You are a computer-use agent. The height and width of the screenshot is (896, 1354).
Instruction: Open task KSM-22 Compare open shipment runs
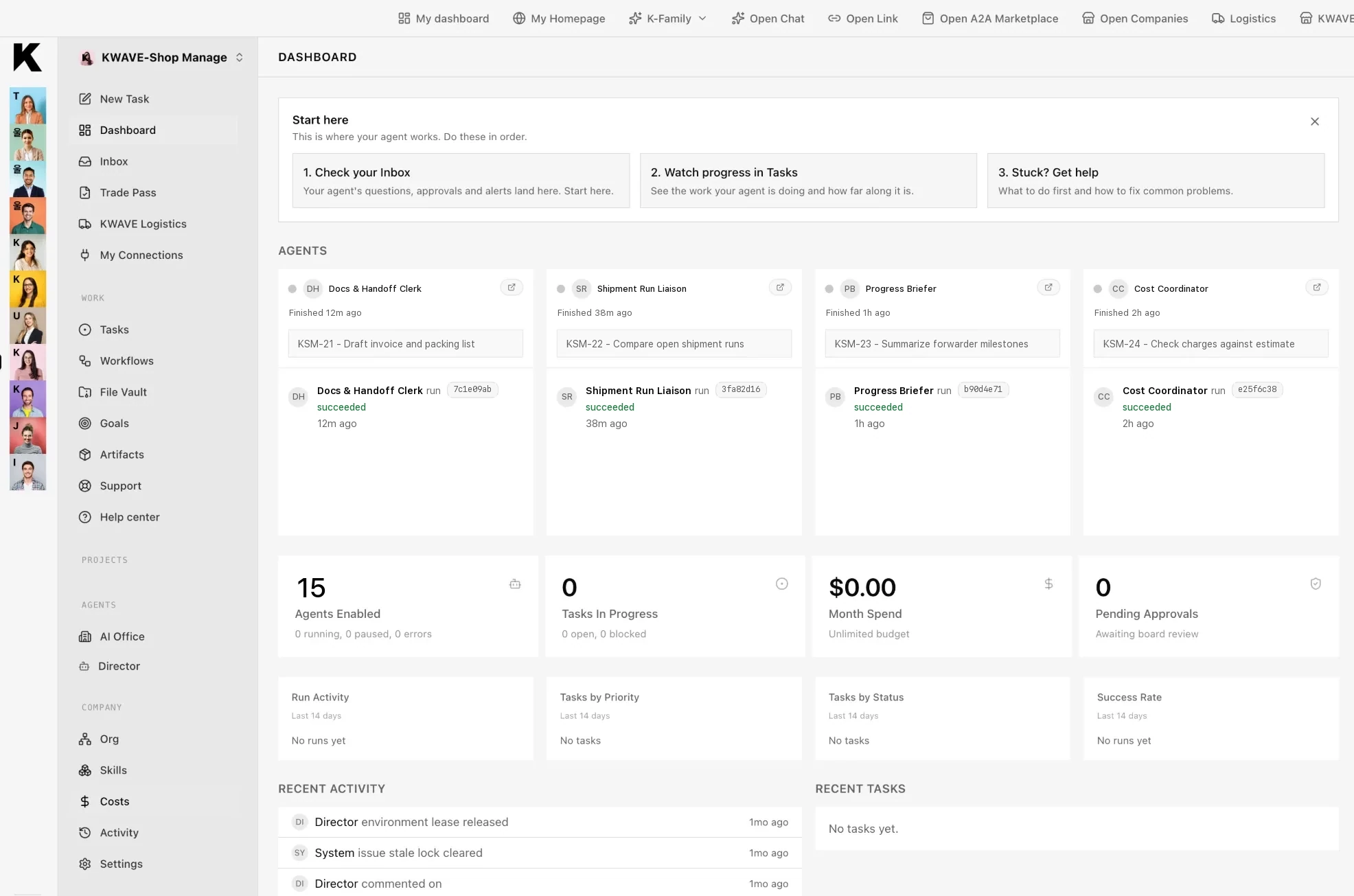(x=674, y=344)
